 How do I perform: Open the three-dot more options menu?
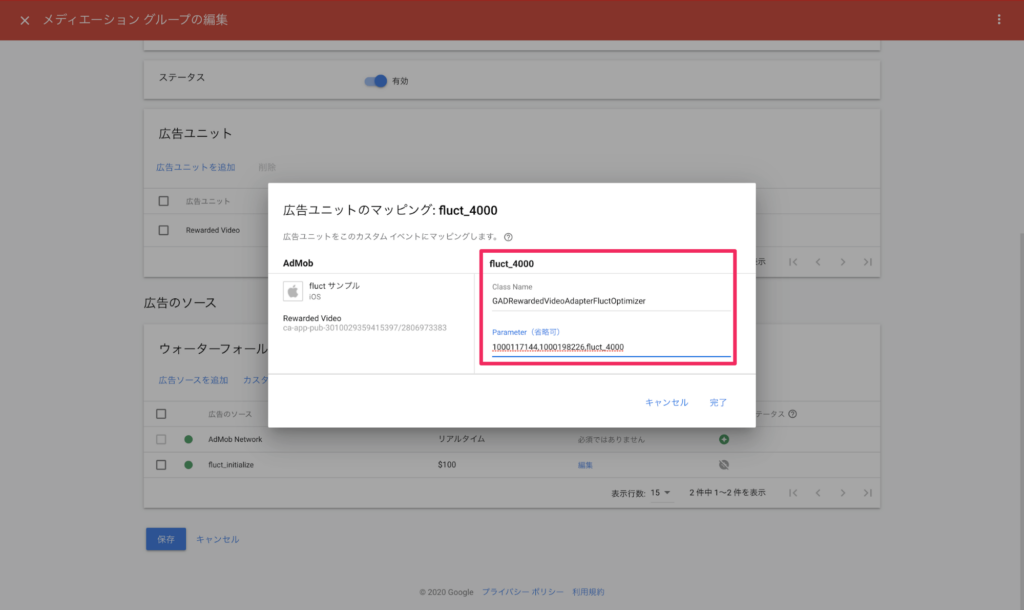point(999,20)
